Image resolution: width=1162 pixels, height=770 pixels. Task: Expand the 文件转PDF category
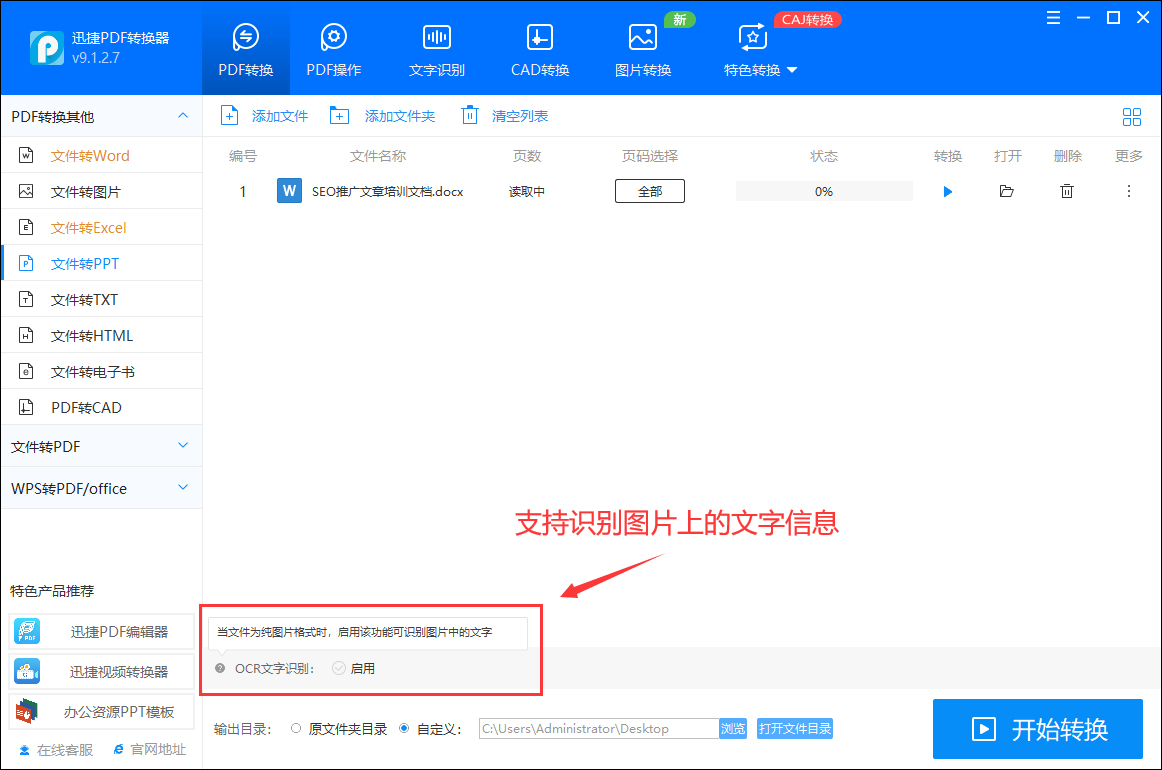pyautogui.click(x=100, y=446)
